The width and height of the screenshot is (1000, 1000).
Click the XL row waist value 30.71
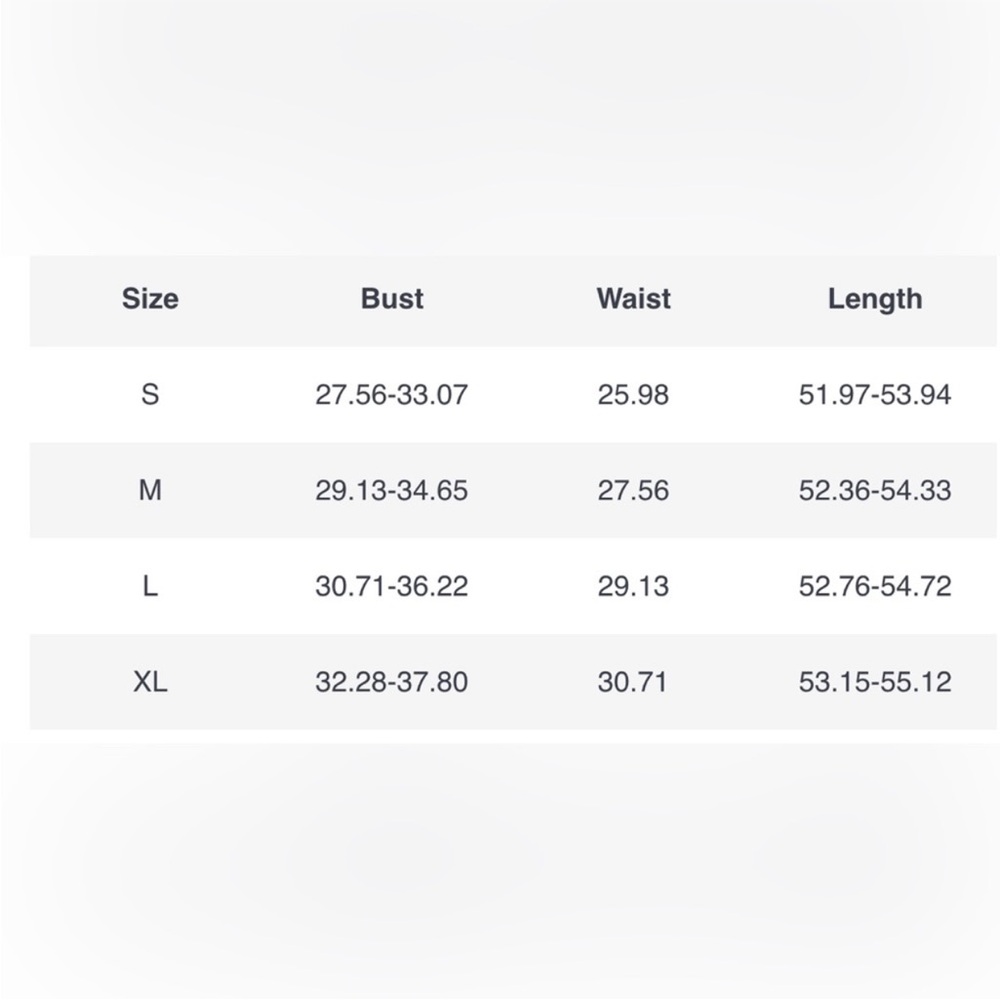pyautogui.click(x=632, y=682)
